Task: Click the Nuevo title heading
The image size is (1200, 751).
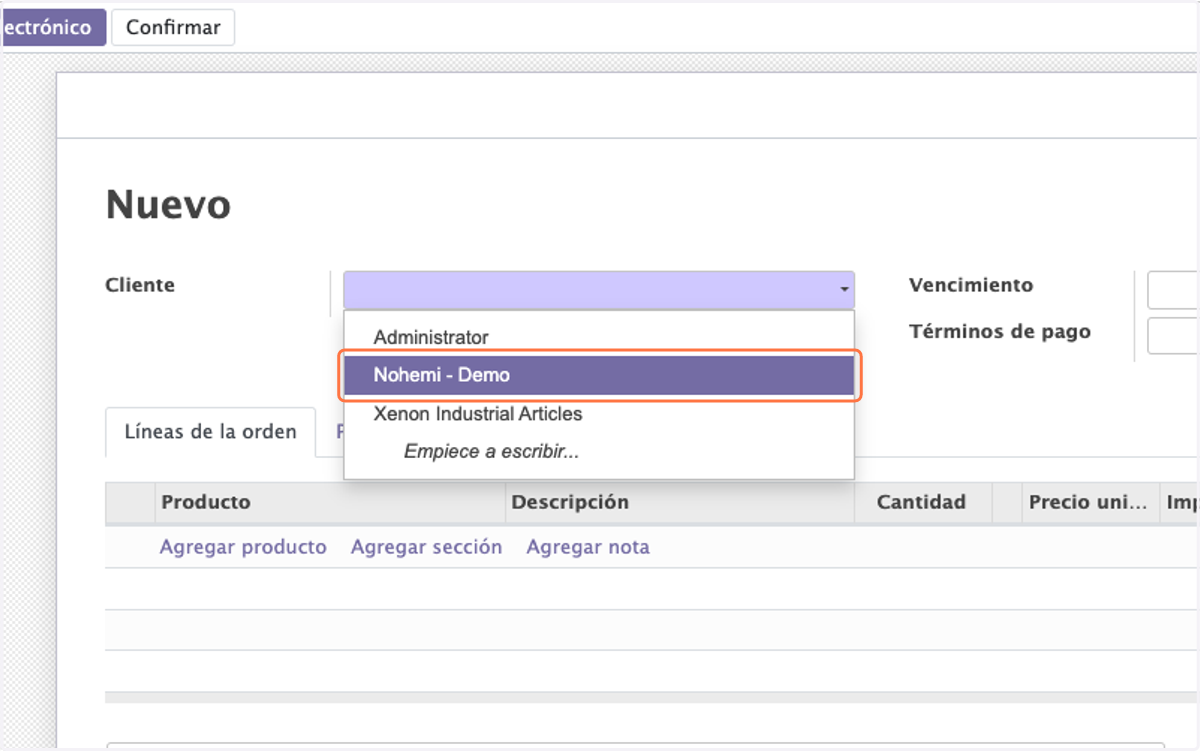Action: tap(168, 205)
